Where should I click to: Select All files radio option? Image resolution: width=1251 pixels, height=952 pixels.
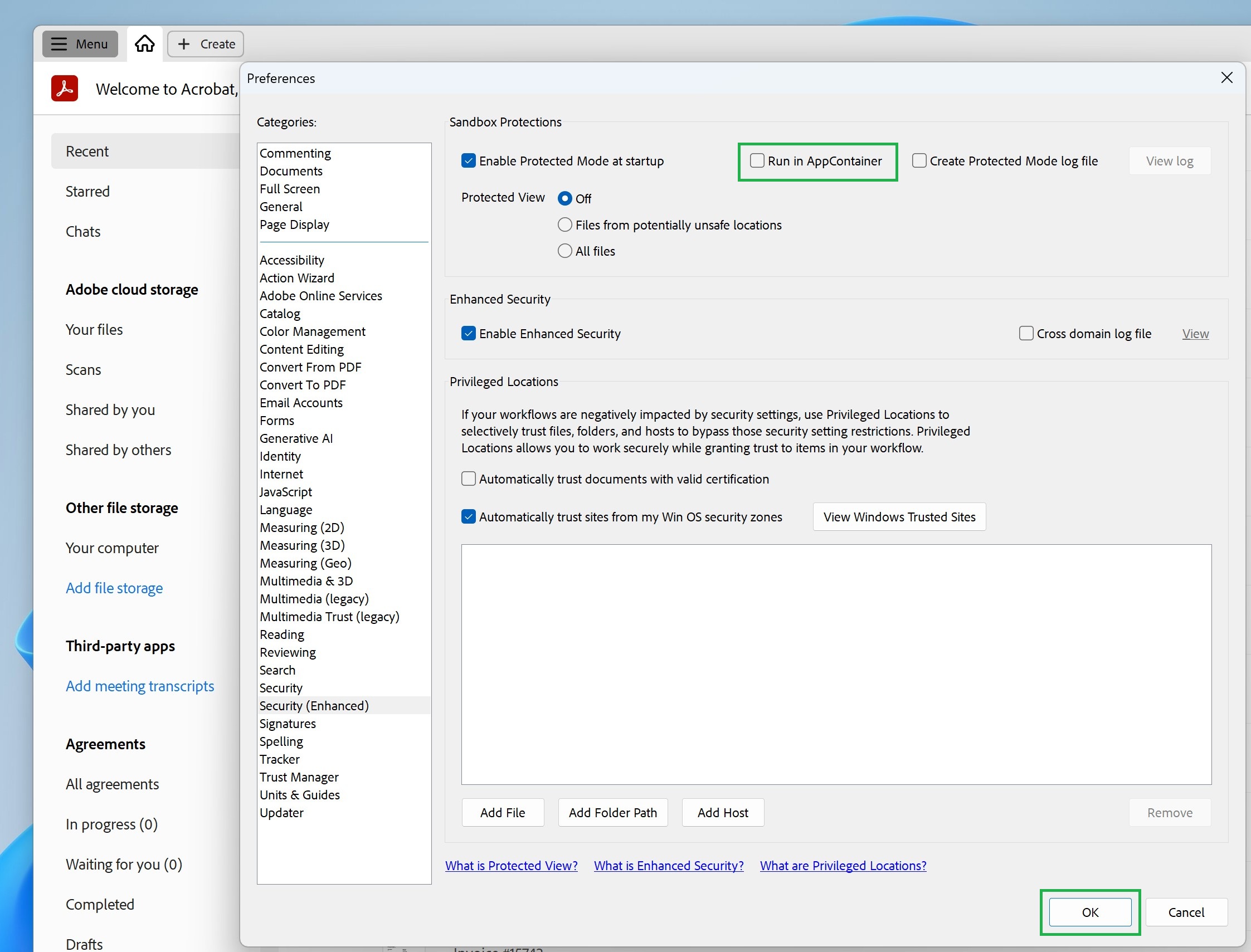[x=564, y=251]
